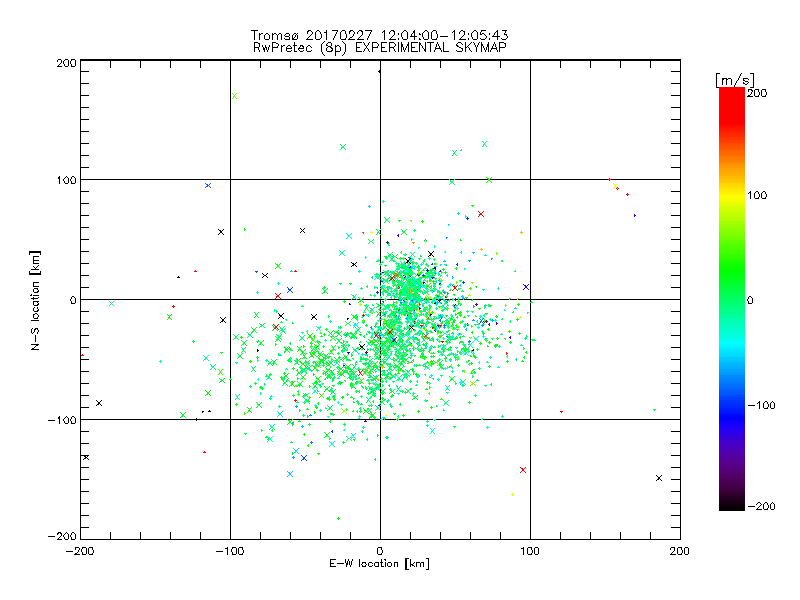This screenshot has height=600, width=800.
Task: Click the subtitle "RwPretec (8p) EXPERIMENTAL SKYMAP"
Action: pos(380,47)
